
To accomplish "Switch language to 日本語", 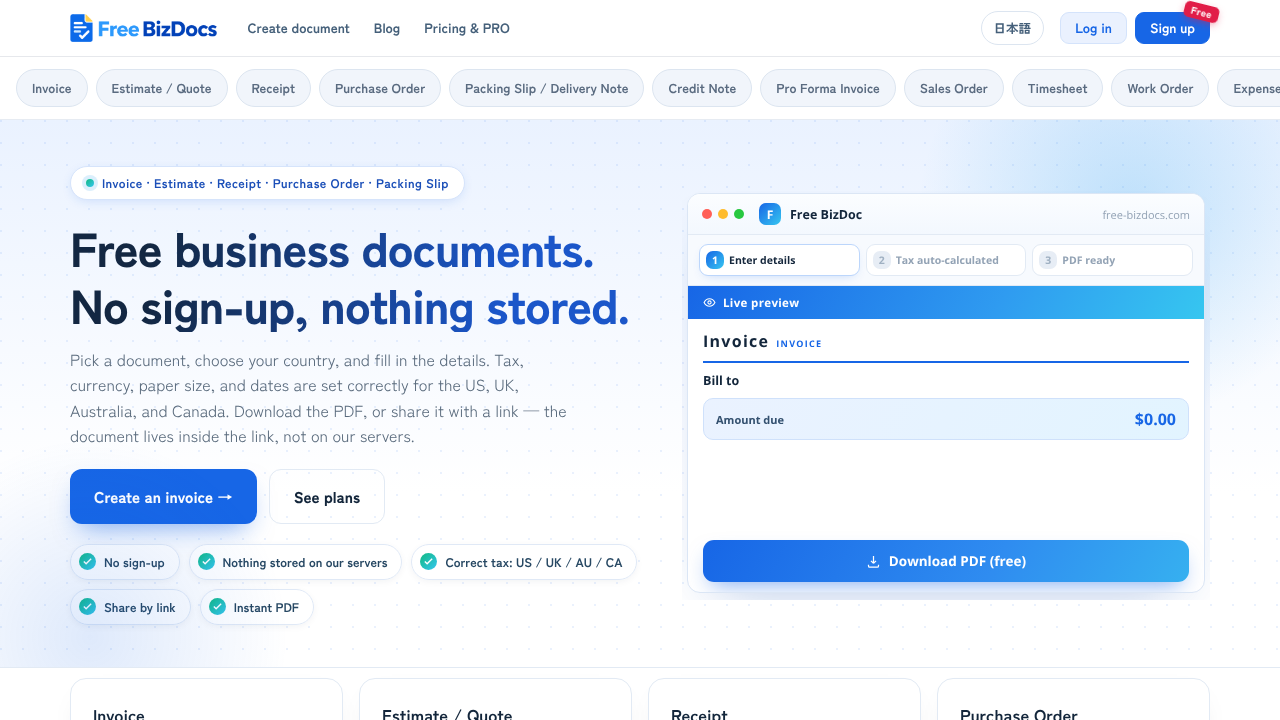I will 1012,28.
